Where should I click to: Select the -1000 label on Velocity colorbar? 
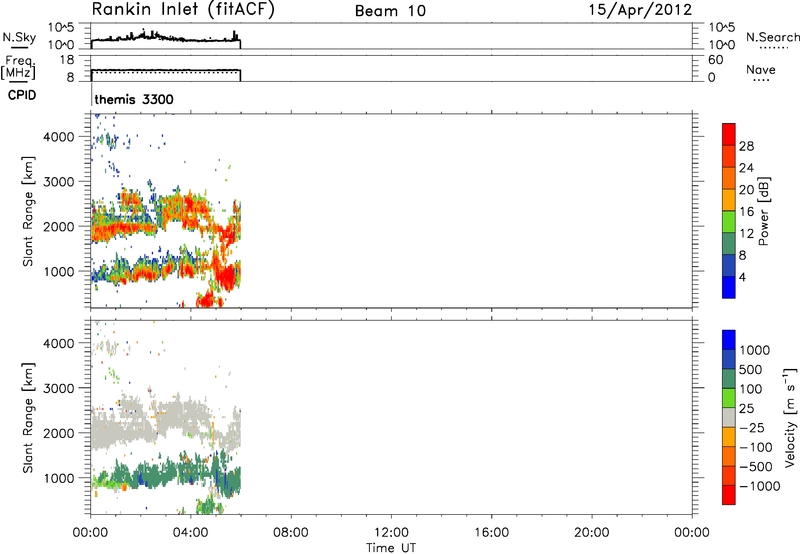click(760, 486)
